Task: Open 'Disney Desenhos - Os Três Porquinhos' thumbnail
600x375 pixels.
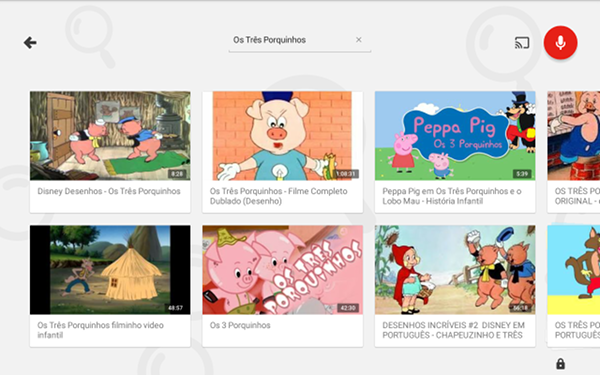Action: [x=110, y=135]
